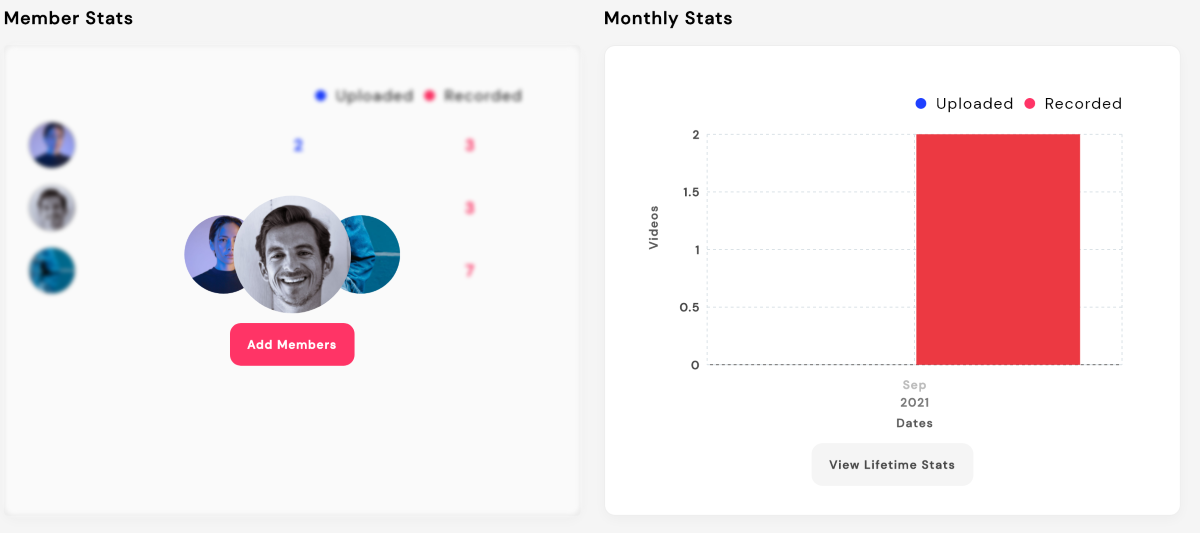Click the red Recorded bar for Sep

[x=998, y=249]
